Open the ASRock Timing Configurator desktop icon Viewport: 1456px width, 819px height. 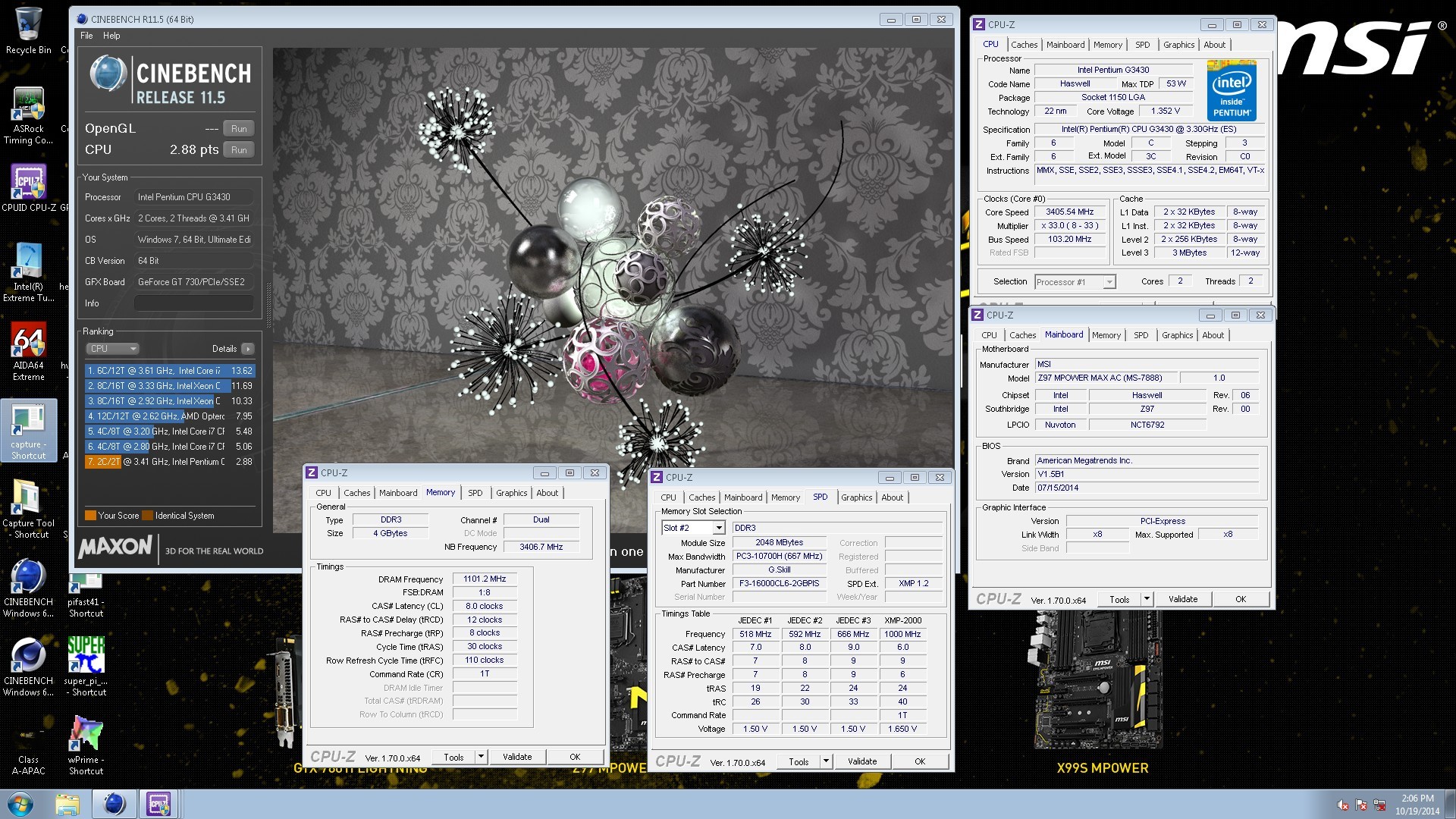click(28, 115)
